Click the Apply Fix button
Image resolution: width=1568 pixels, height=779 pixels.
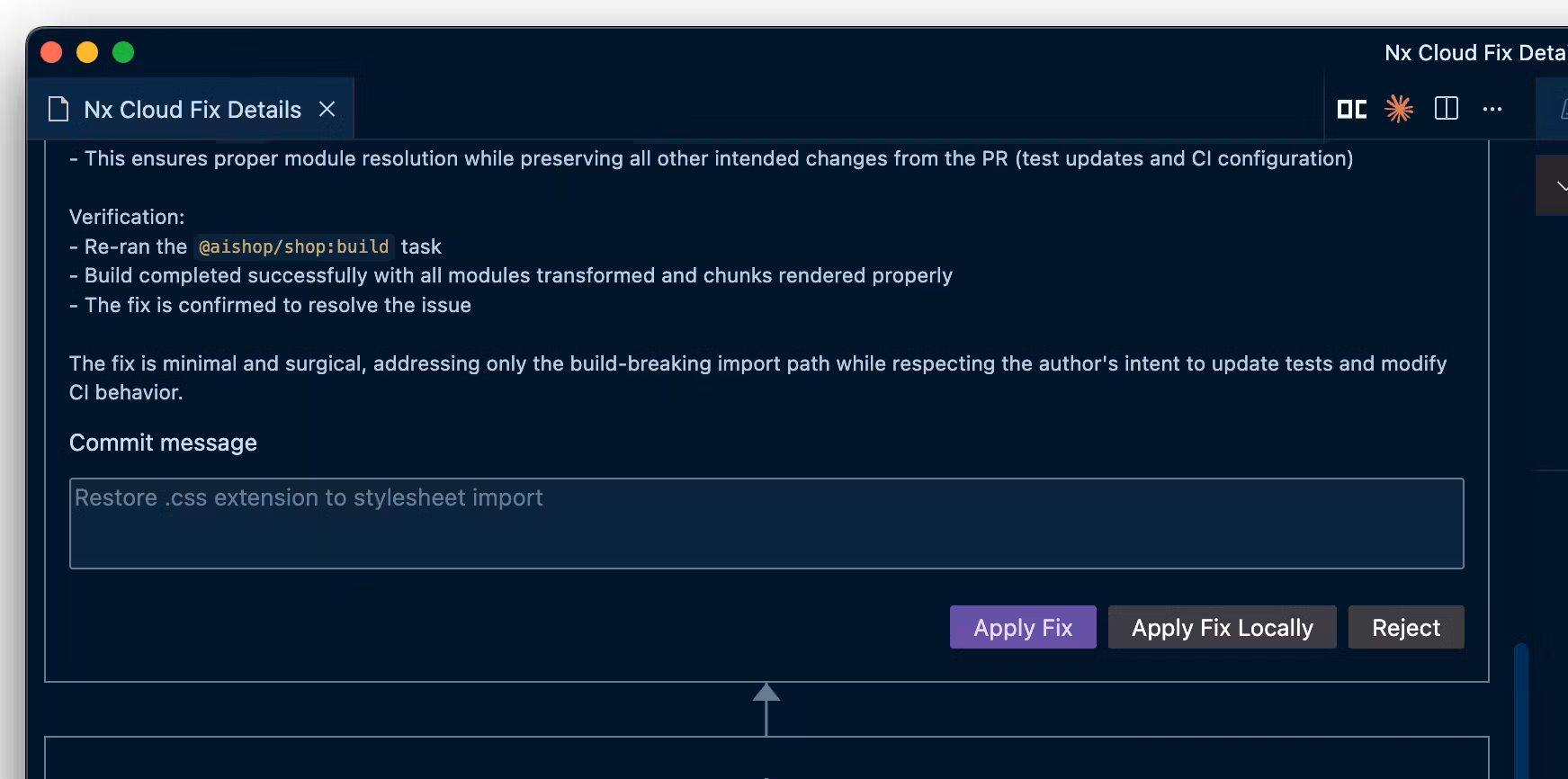1023,627
